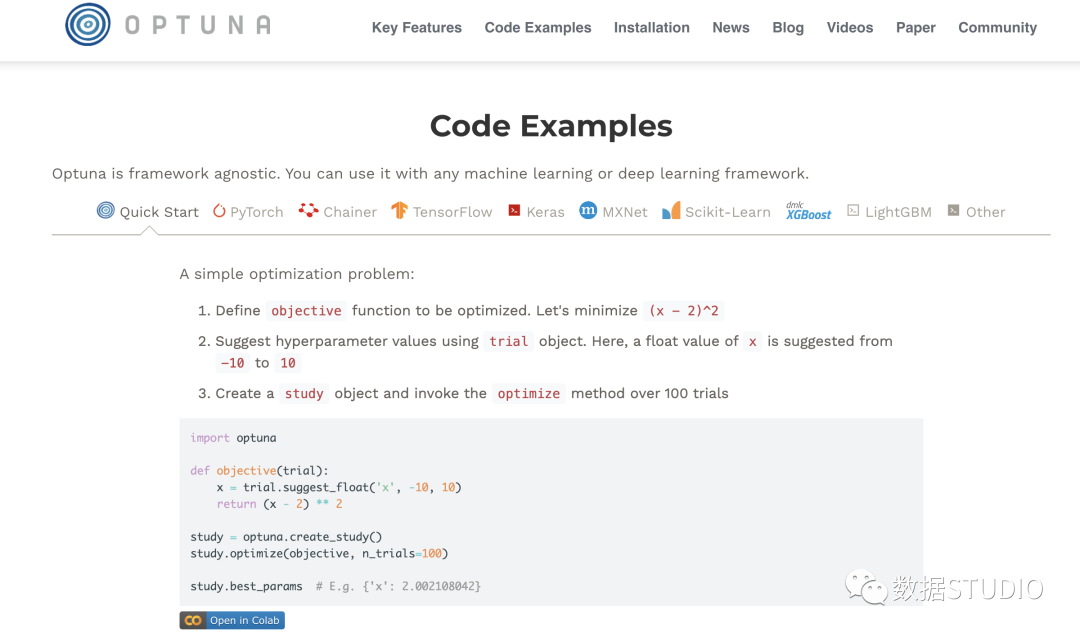The height and width of the screenshot is (637, 1080).
Task: Click the Open in Colab button
Action: [232, 620]
